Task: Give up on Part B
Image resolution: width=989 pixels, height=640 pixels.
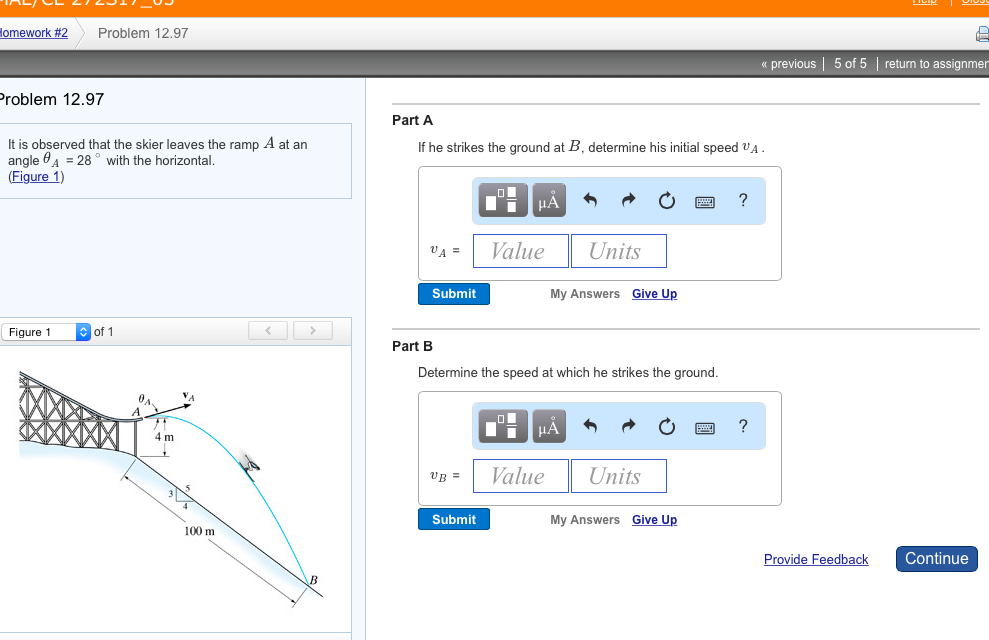Action: click(x=655, y=520)
